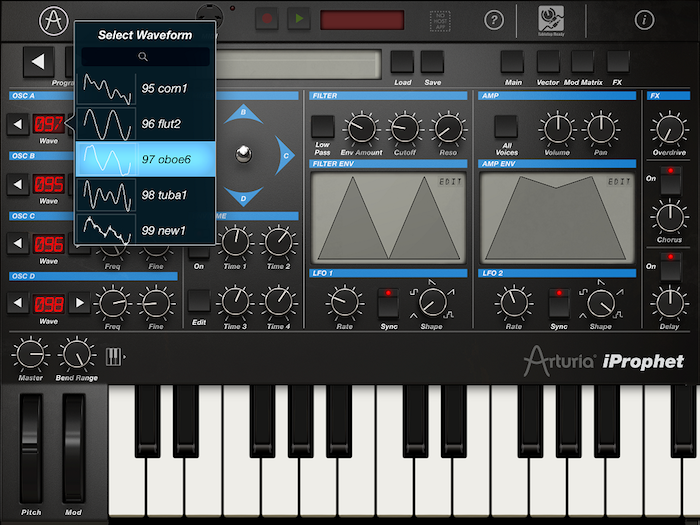
Task: Click the No Host App icon
Action: 440,21
